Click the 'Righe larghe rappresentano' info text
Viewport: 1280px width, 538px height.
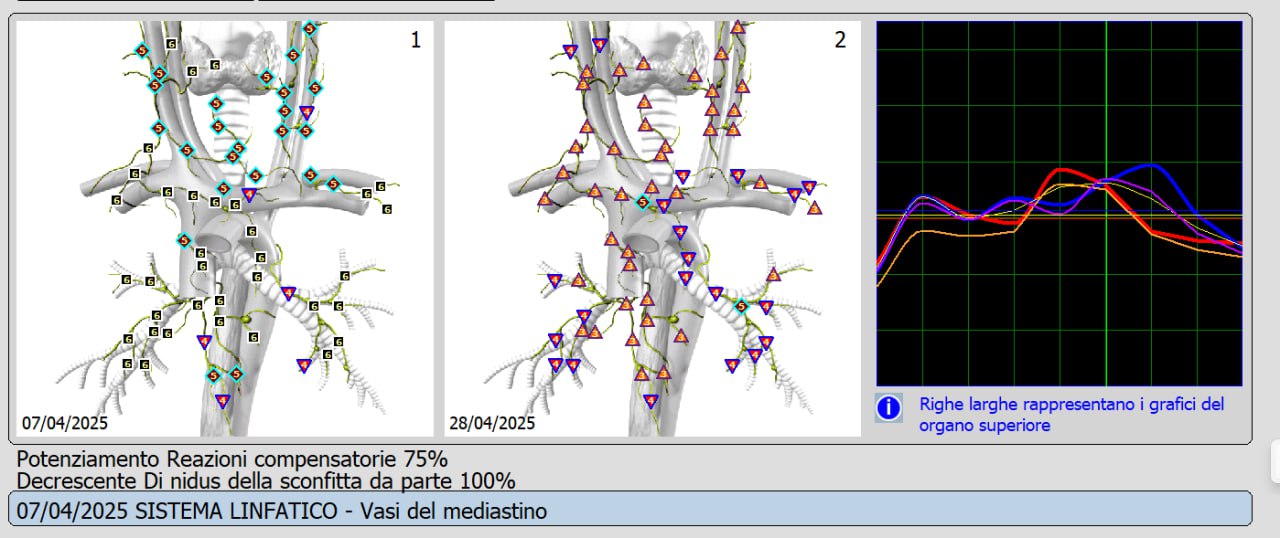click(1071, 414)
